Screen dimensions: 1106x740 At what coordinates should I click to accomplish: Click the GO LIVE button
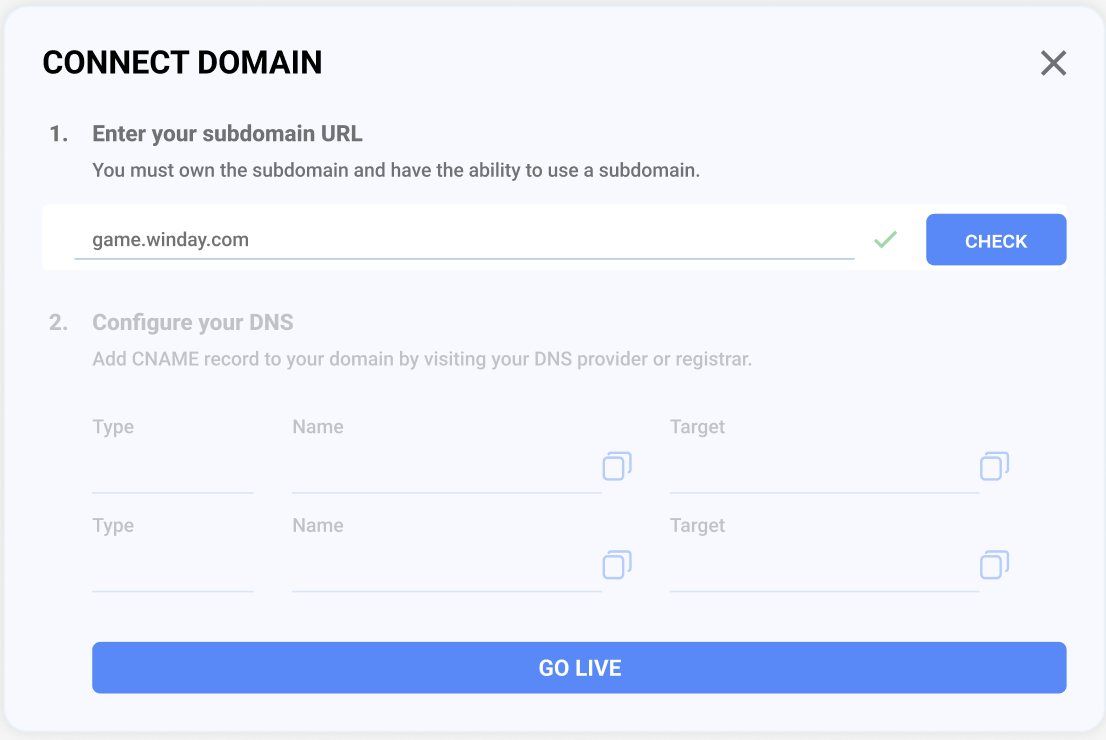coord(579,667)
